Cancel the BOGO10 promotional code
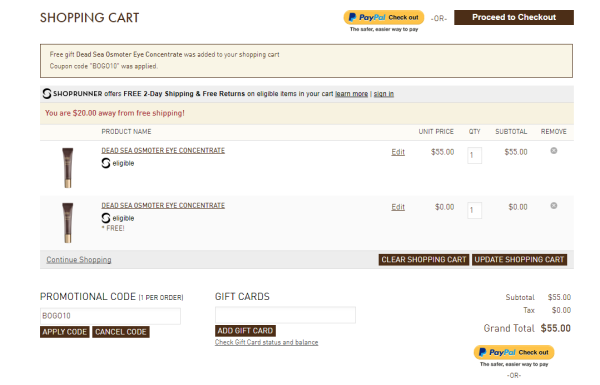 [121, 332]
